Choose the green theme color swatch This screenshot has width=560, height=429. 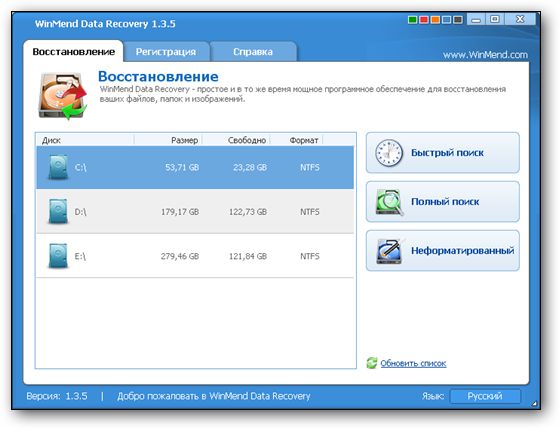point(412,20)
